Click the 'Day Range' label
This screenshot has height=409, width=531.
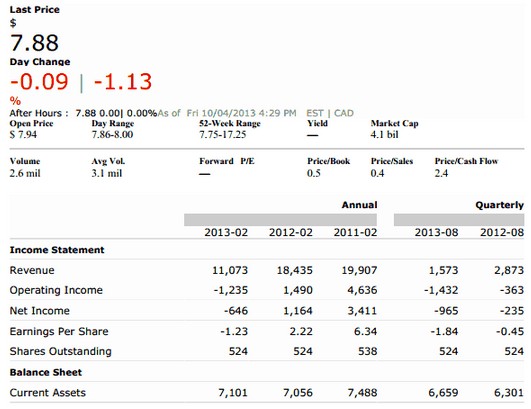(113, 123)
